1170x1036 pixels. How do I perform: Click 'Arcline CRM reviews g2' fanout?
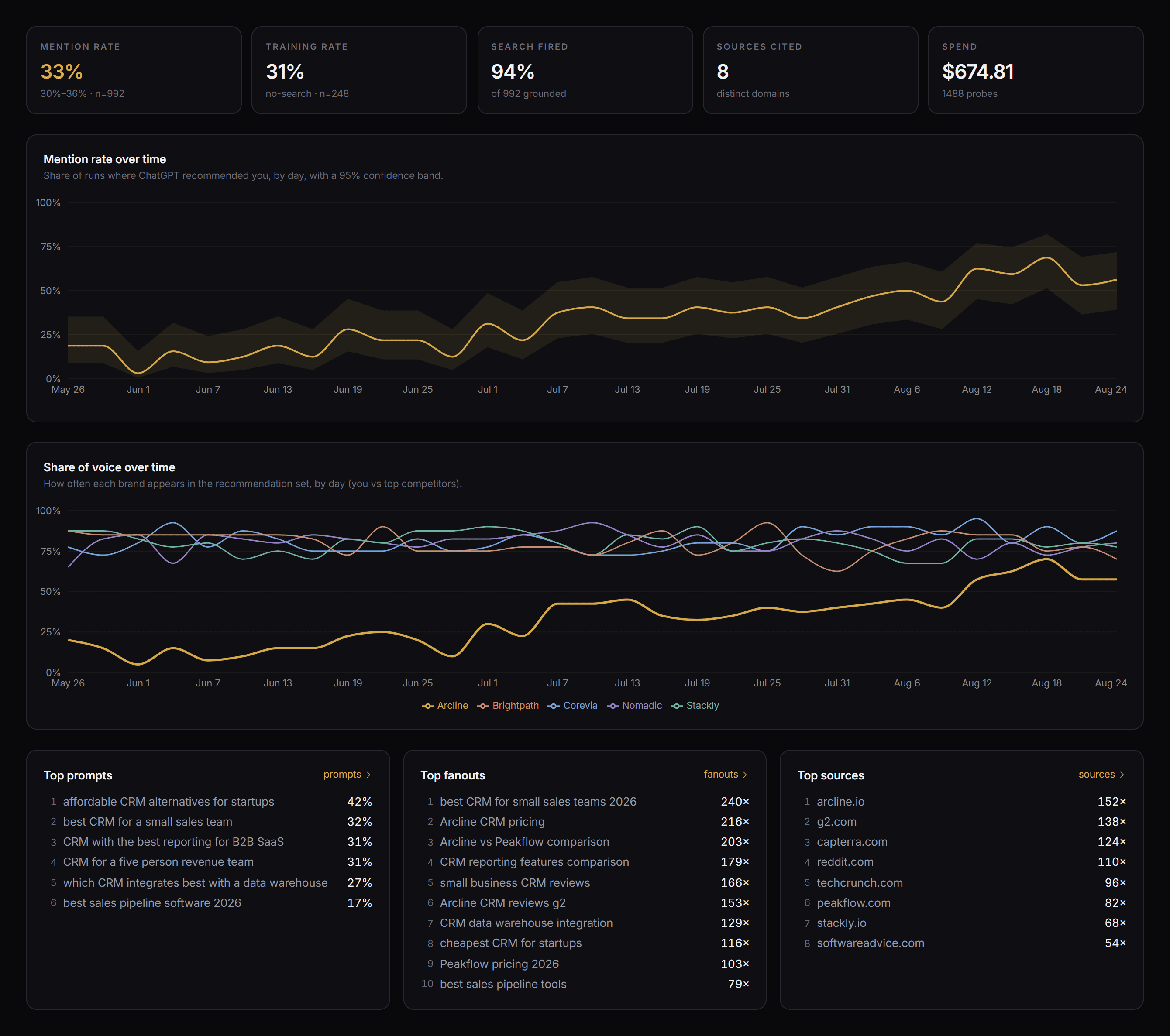[502, 903]
